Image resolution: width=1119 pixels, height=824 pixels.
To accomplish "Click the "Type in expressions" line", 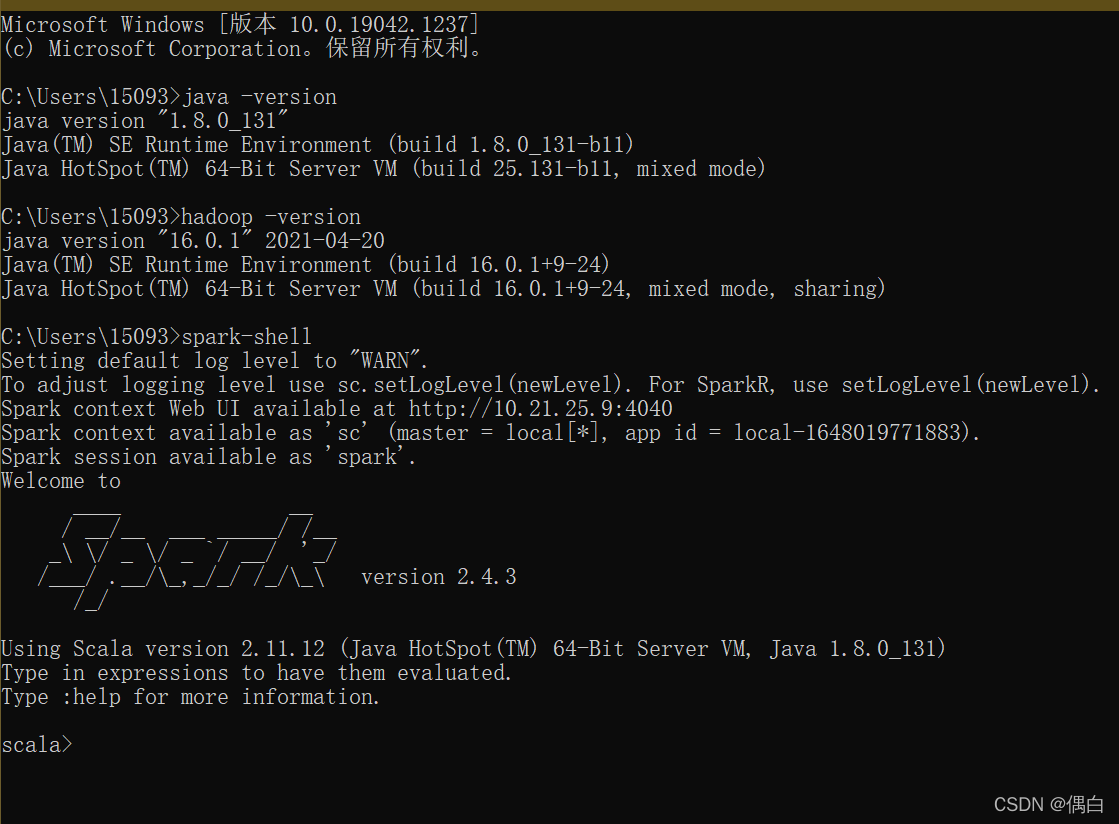I will (257, 673).
